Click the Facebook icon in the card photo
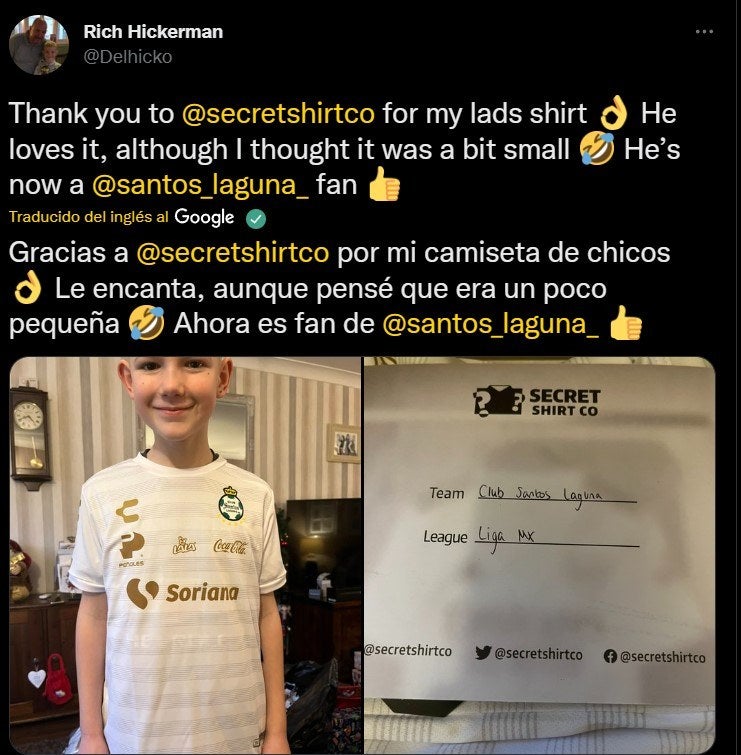741x755 pixels. click(x=610, y=656)
